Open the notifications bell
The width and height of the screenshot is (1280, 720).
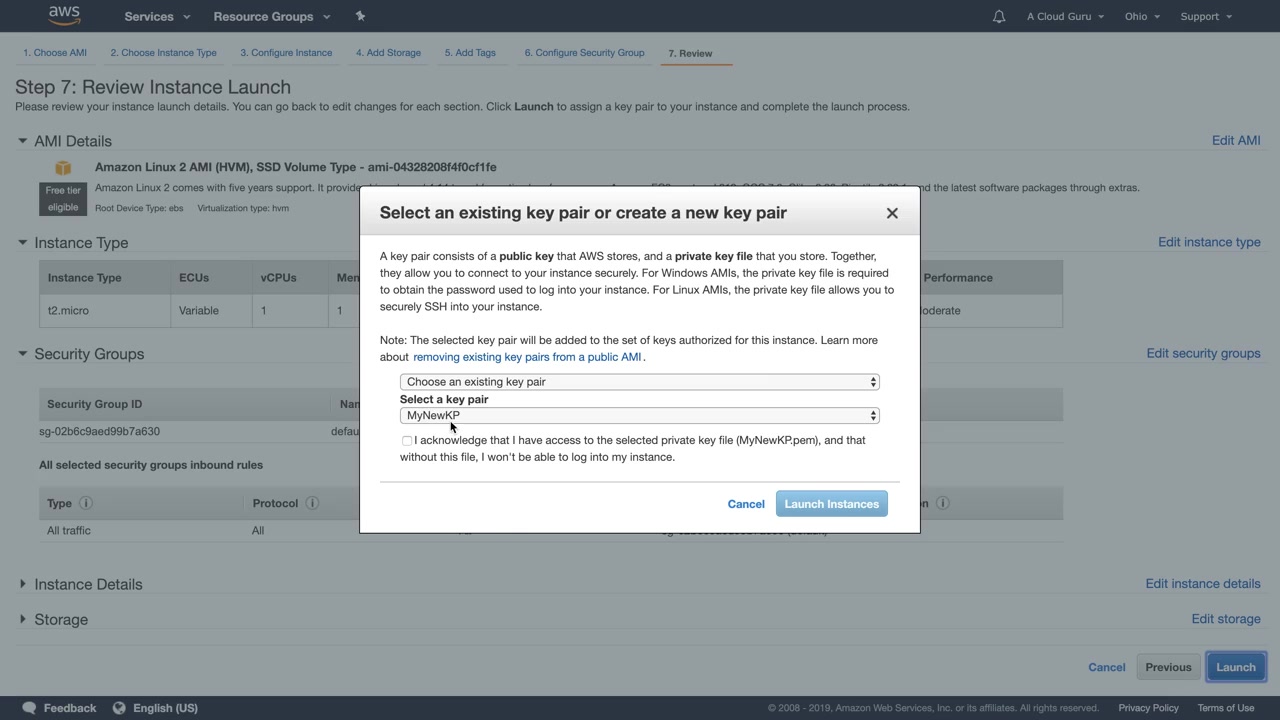click(x=999, y=16)
